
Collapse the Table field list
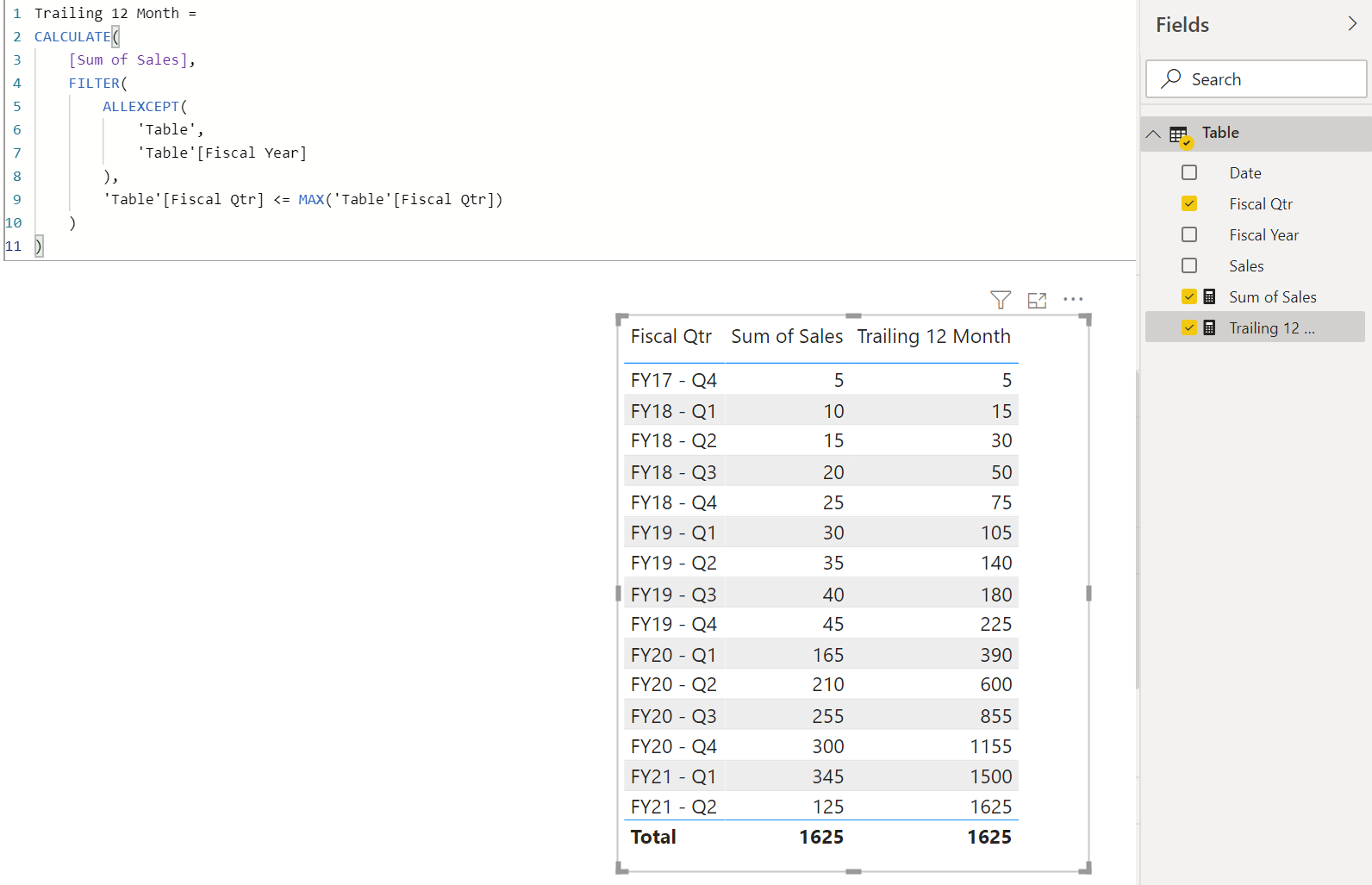(x=1153, y=134)
